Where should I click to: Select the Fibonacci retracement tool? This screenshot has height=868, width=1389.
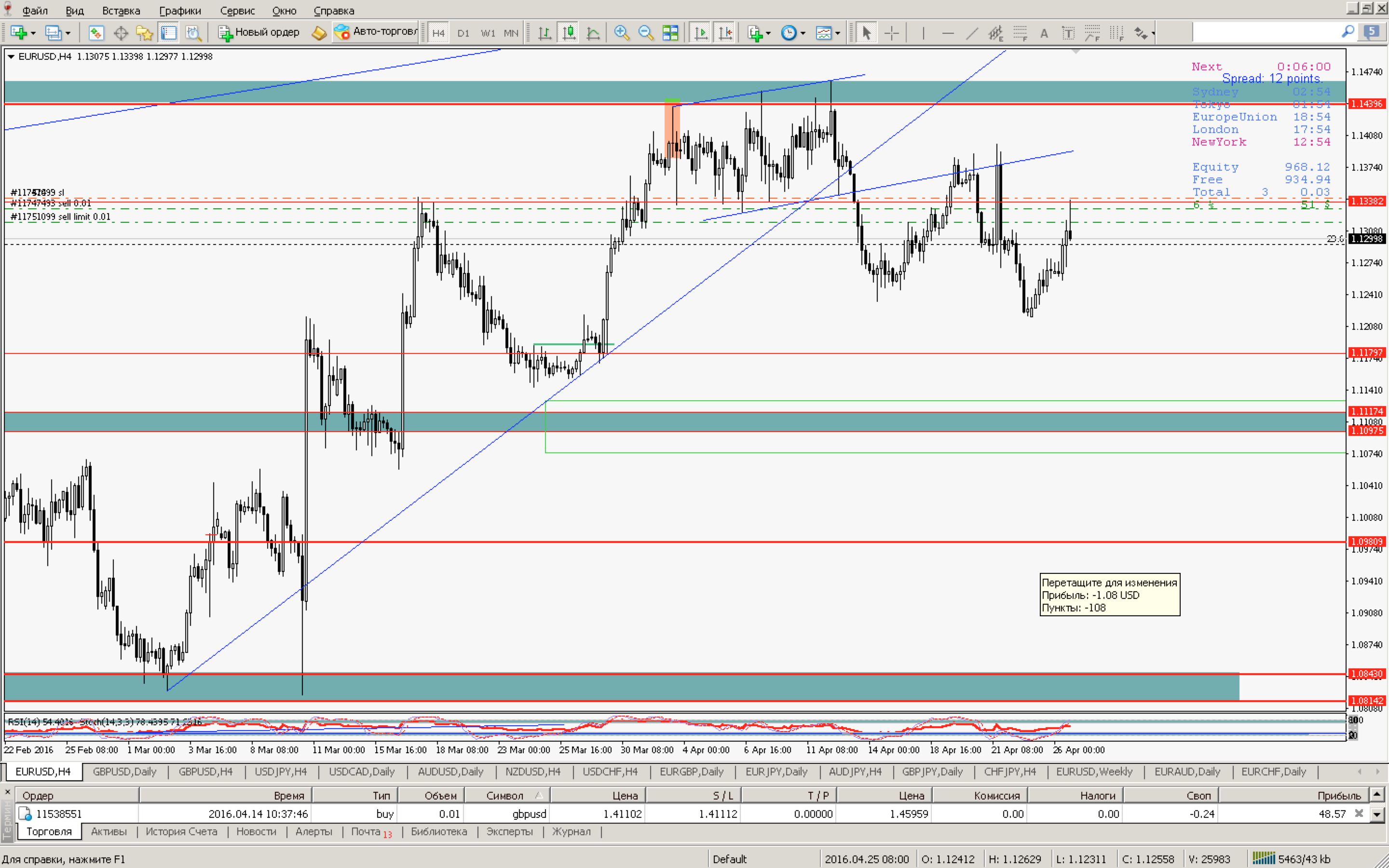(x=1020, y=33)
